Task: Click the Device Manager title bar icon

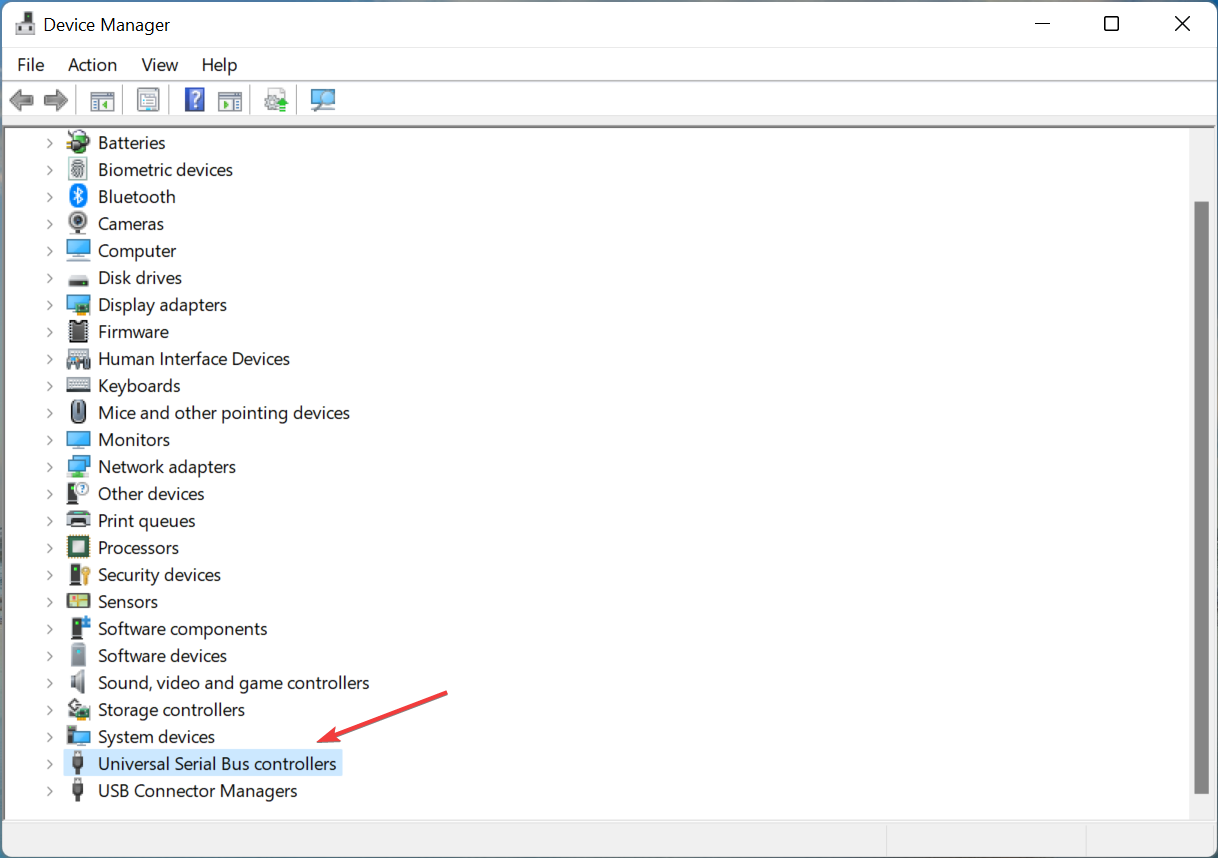Action: click(x=25, y=24)
